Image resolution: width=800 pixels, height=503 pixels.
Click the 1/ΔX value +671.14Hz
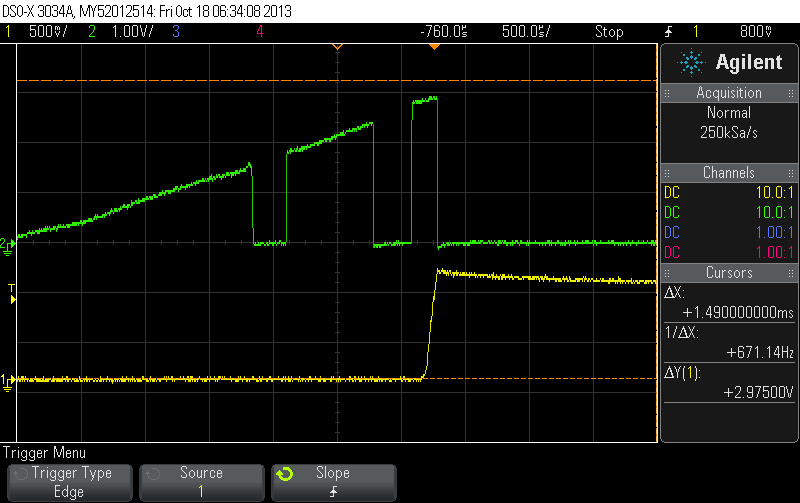[760, 352]
